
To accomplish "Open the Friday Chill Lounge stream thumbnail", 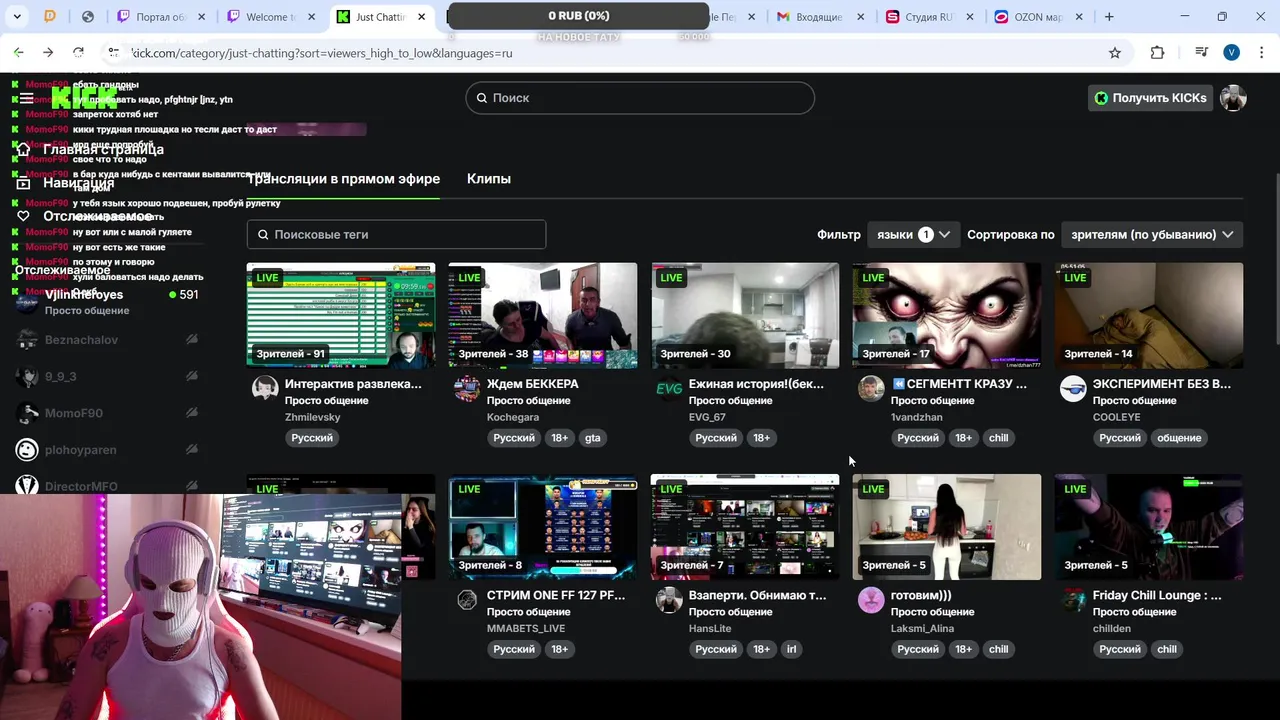I will (1149, 527).
